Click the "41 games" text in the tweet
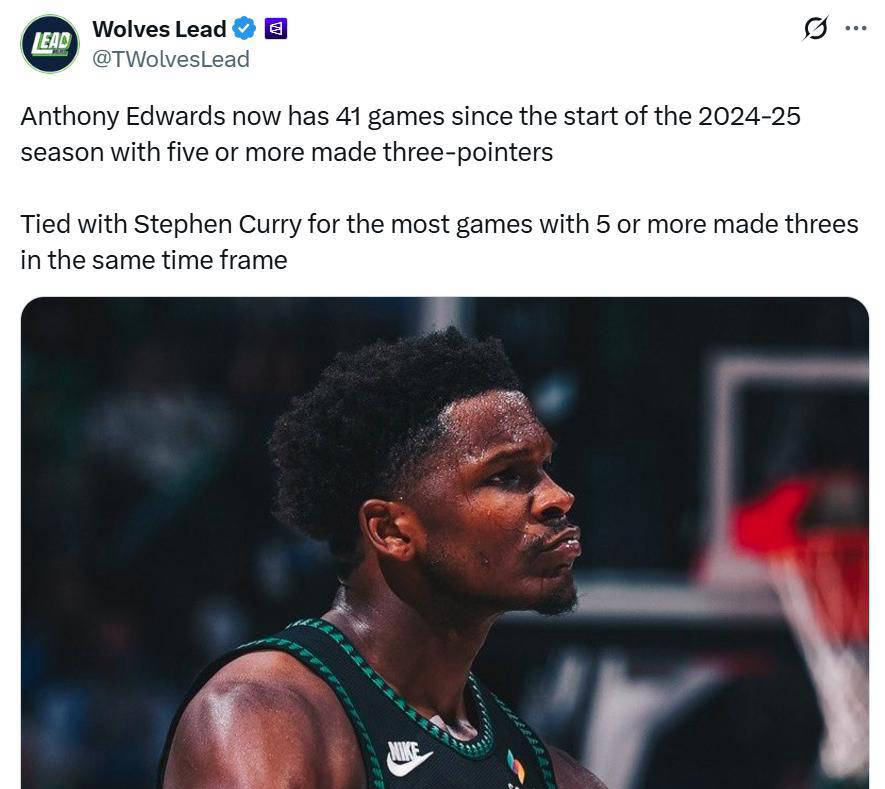The image size is (885, 789). (x=390, y=117)
